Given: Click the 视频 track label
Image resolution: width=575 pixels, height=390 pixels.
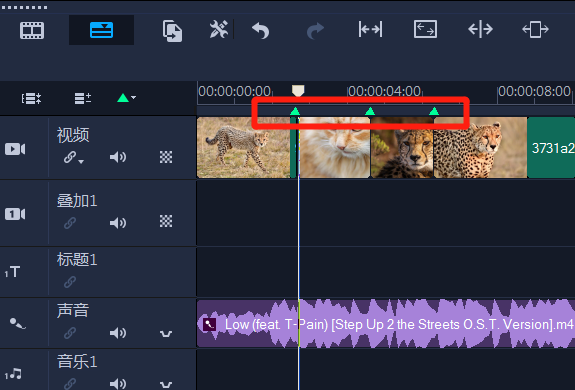Looking at the screenshot, I should click(x=73, y=135).
